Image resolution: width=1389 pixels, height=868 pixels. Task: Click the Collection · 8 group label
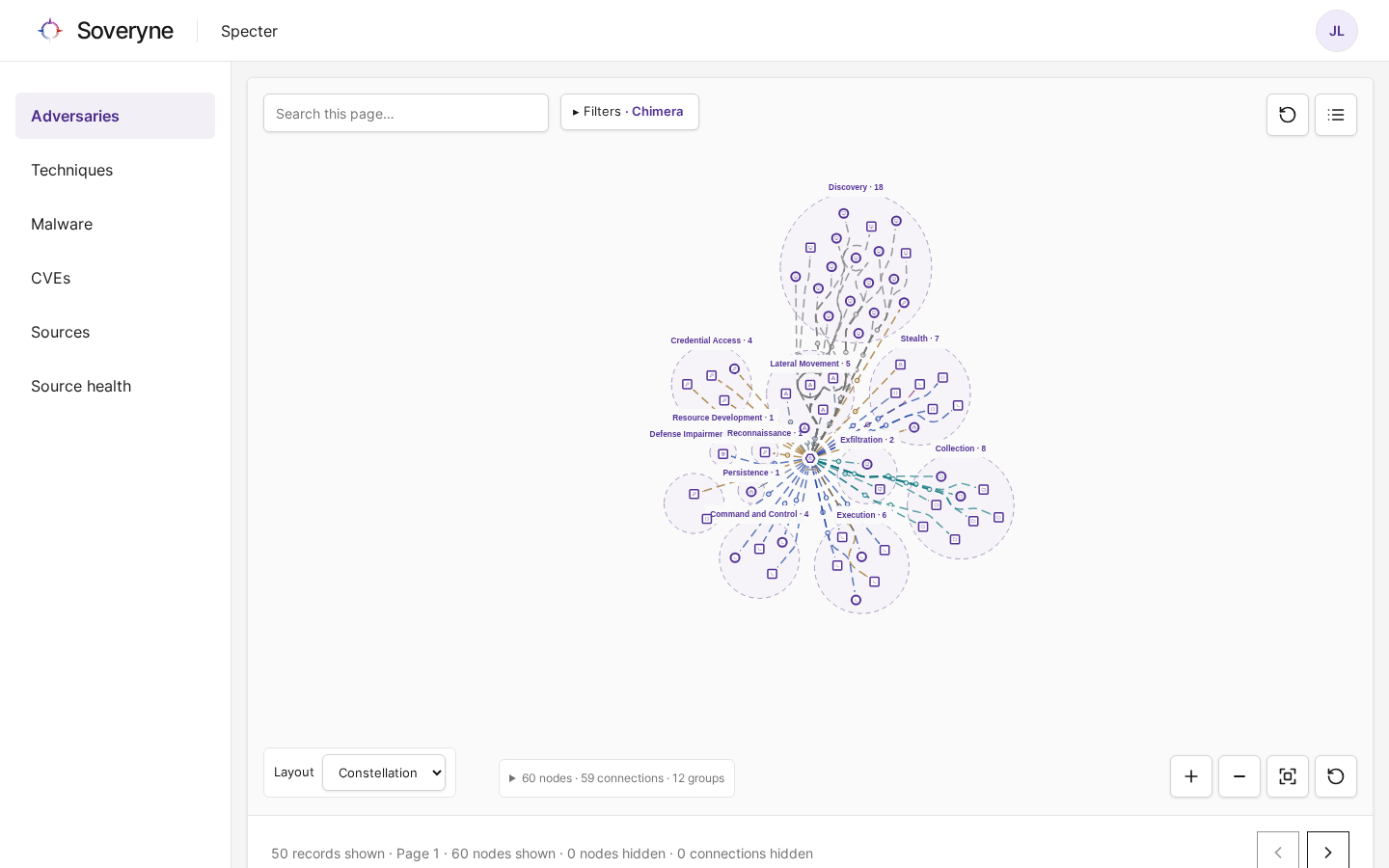[961, 448]
